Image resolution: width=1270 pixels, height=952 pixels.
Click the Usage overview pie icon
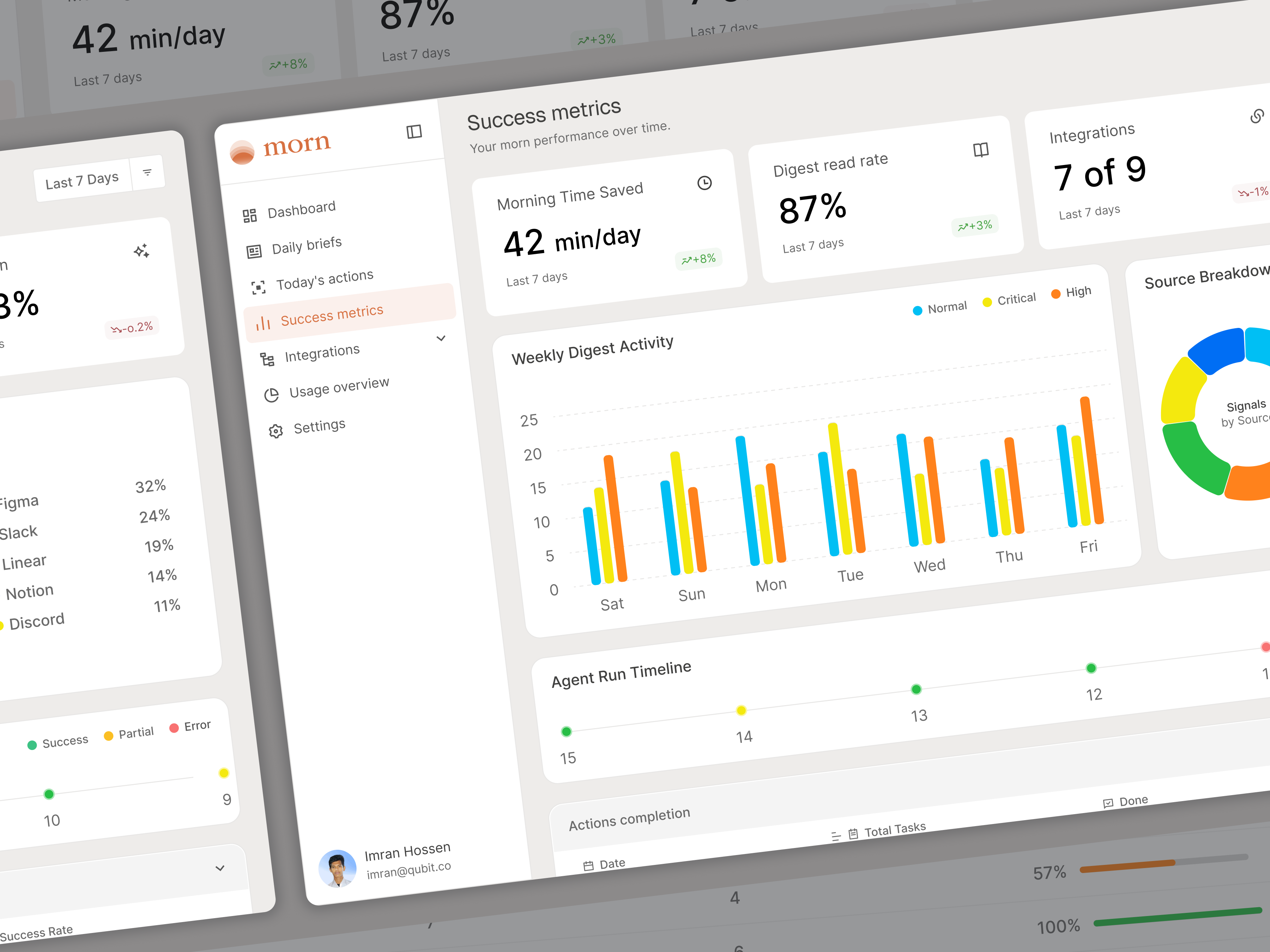pos(271,395)
